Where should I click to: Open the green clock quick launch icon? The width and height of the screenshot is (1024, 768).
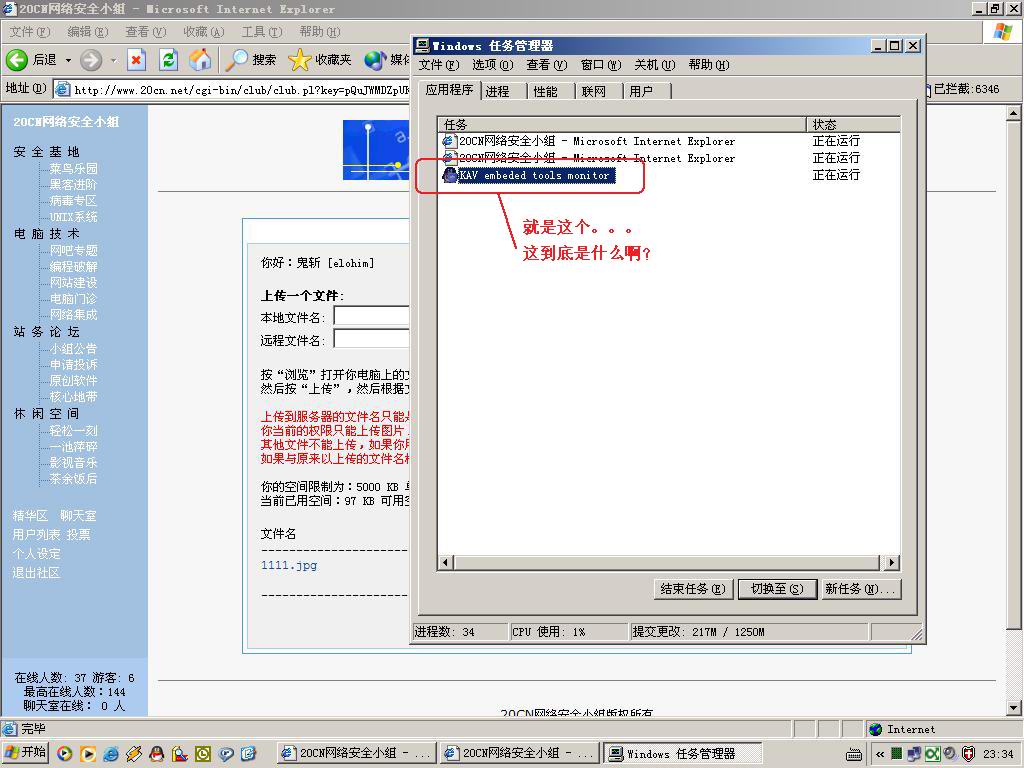click(x=203, y=754)
